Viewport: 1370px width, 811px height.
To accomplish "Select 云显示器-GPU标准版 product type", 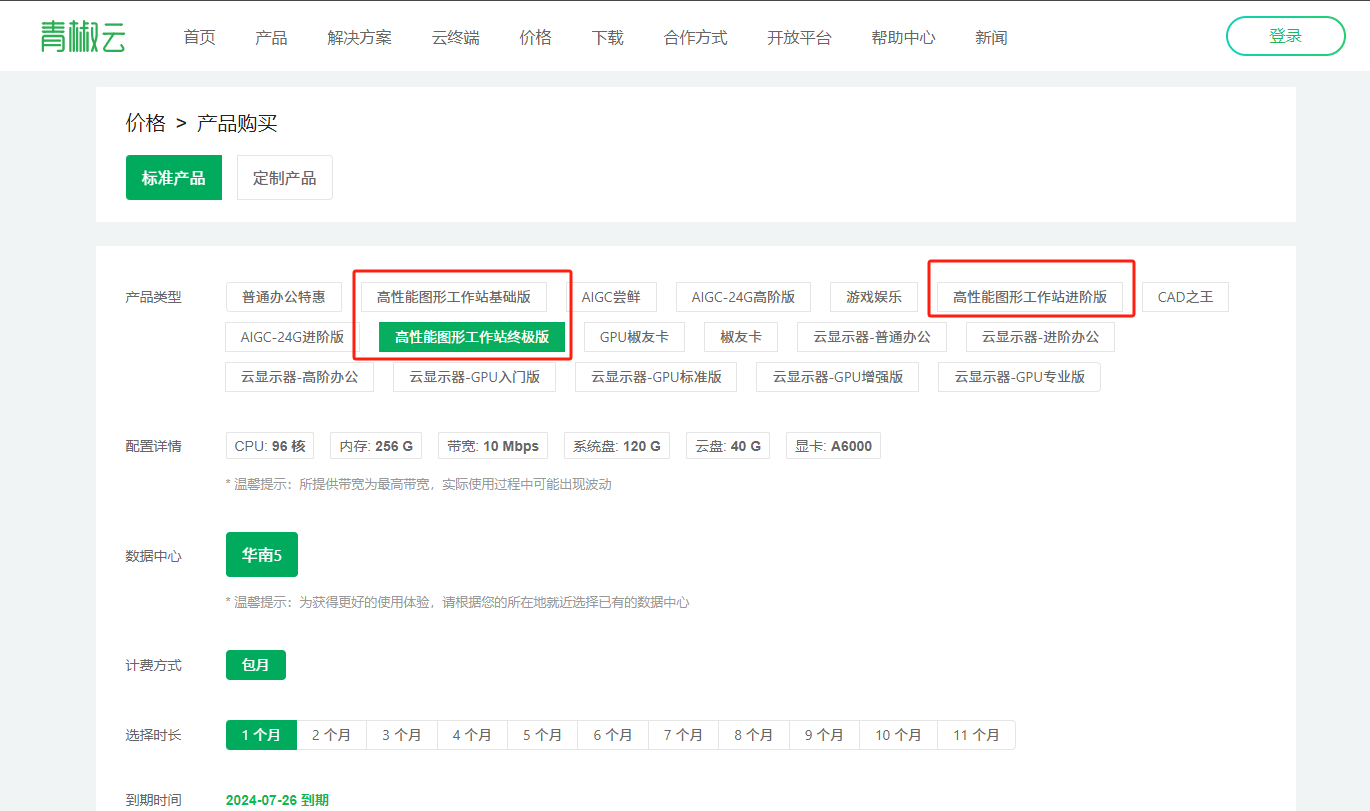I will [656, 377].
